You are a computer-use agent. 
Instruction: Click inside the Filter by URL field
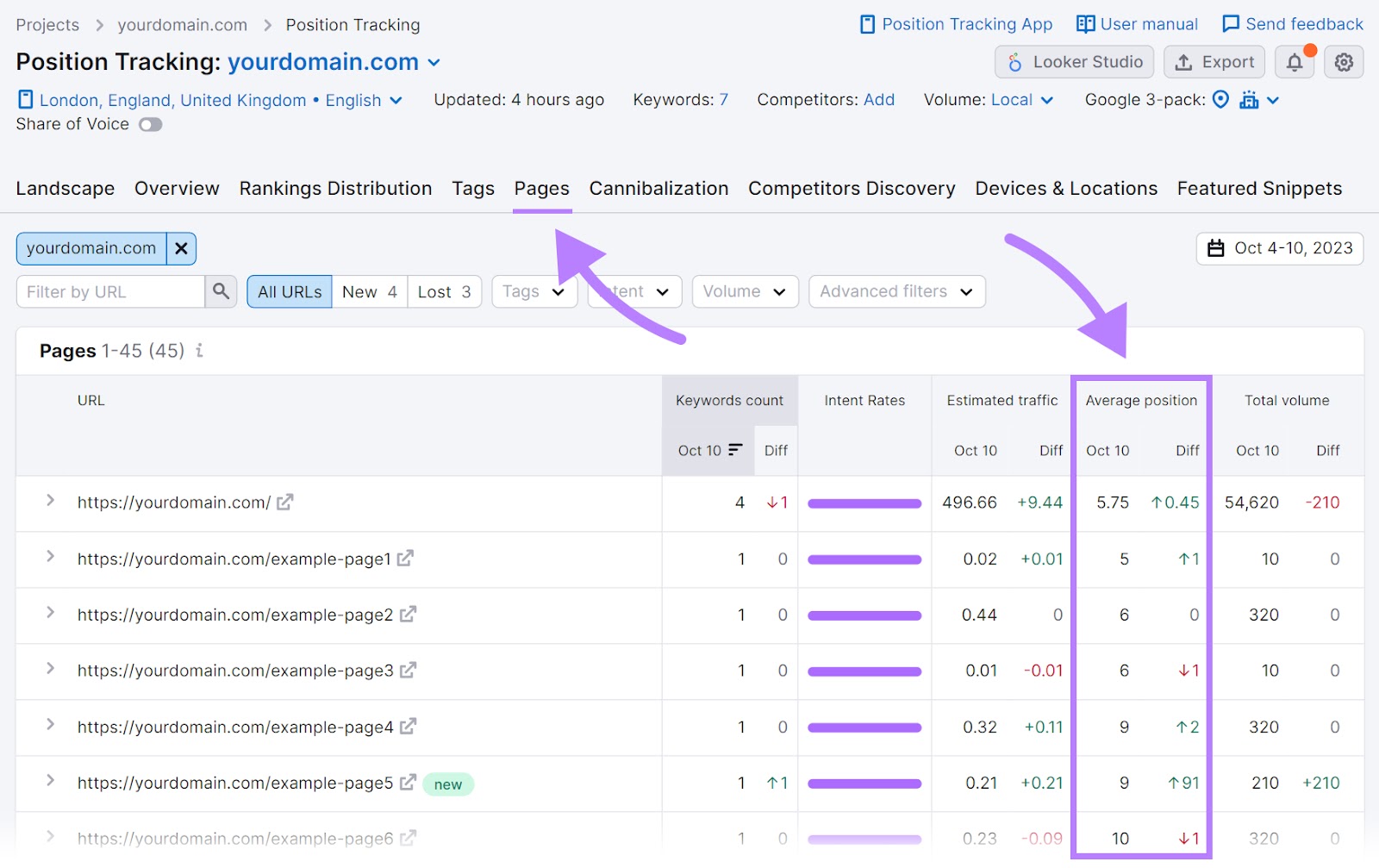(x=108, y=291)
